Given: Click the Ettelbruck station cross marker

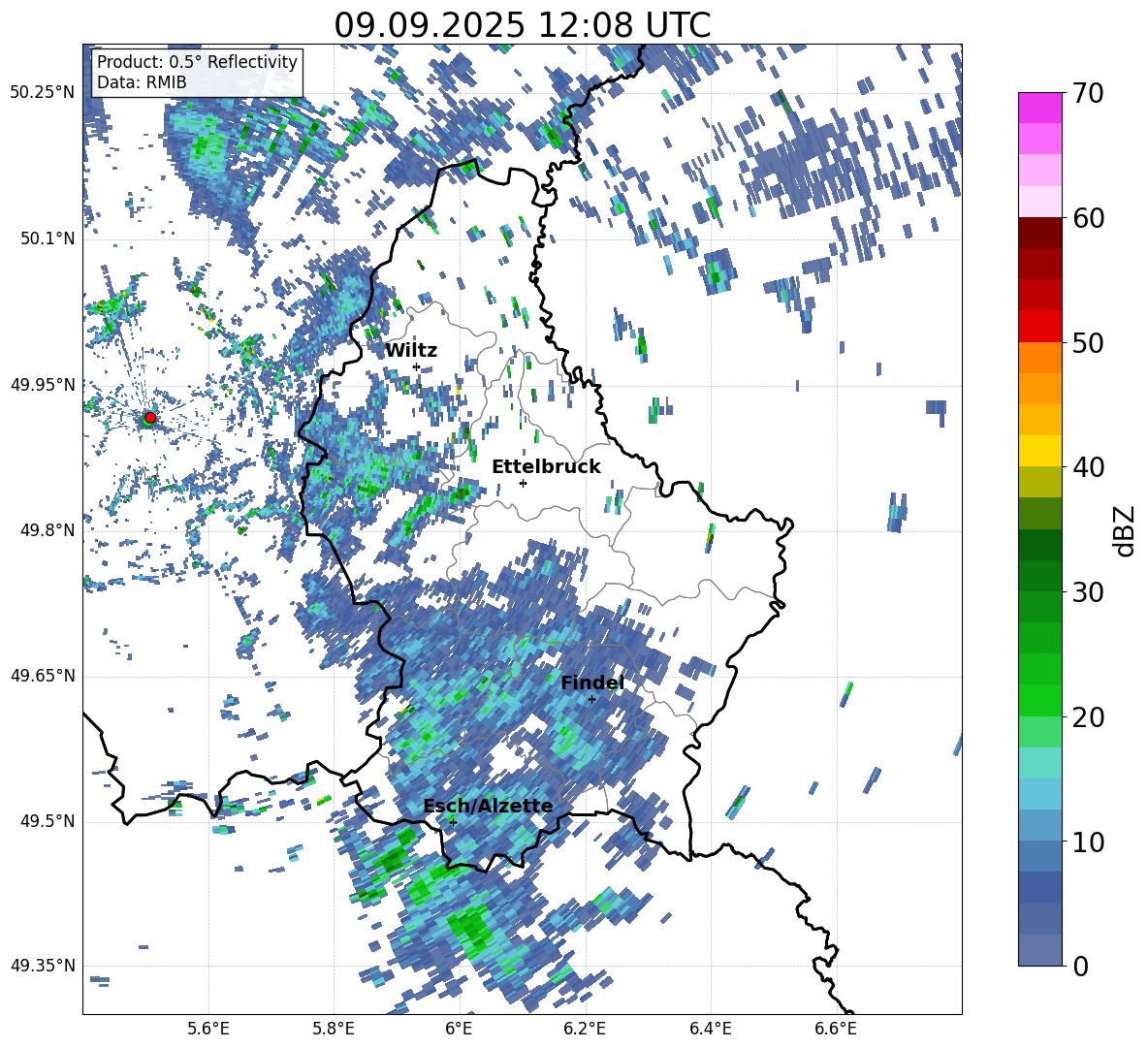Looking at the screenshot, I should tap(523, 483).
